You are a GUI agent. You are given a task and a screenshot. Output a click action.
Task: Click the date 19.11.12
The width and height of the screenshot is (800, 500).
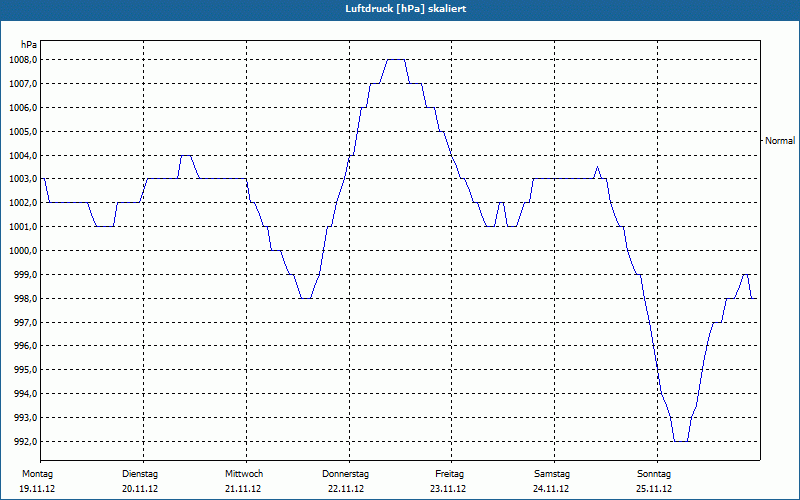(x=37, y=489)
